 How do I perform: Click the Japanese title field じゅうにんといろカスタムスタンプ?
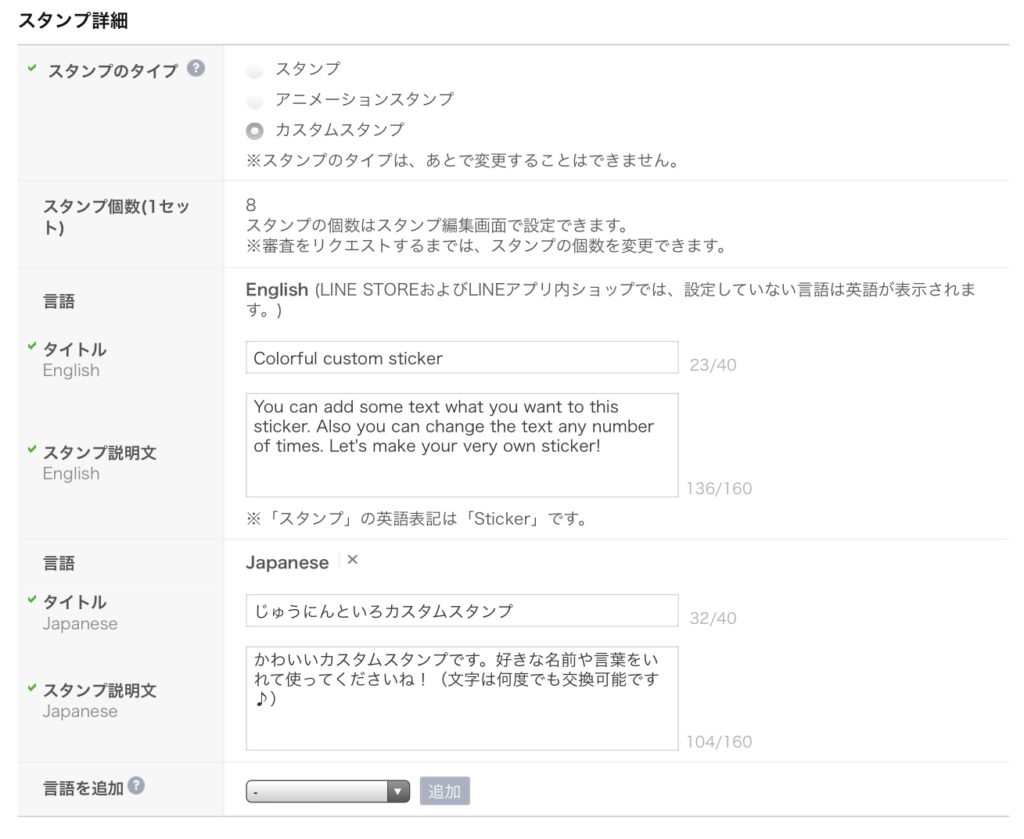tap(461, 611)
